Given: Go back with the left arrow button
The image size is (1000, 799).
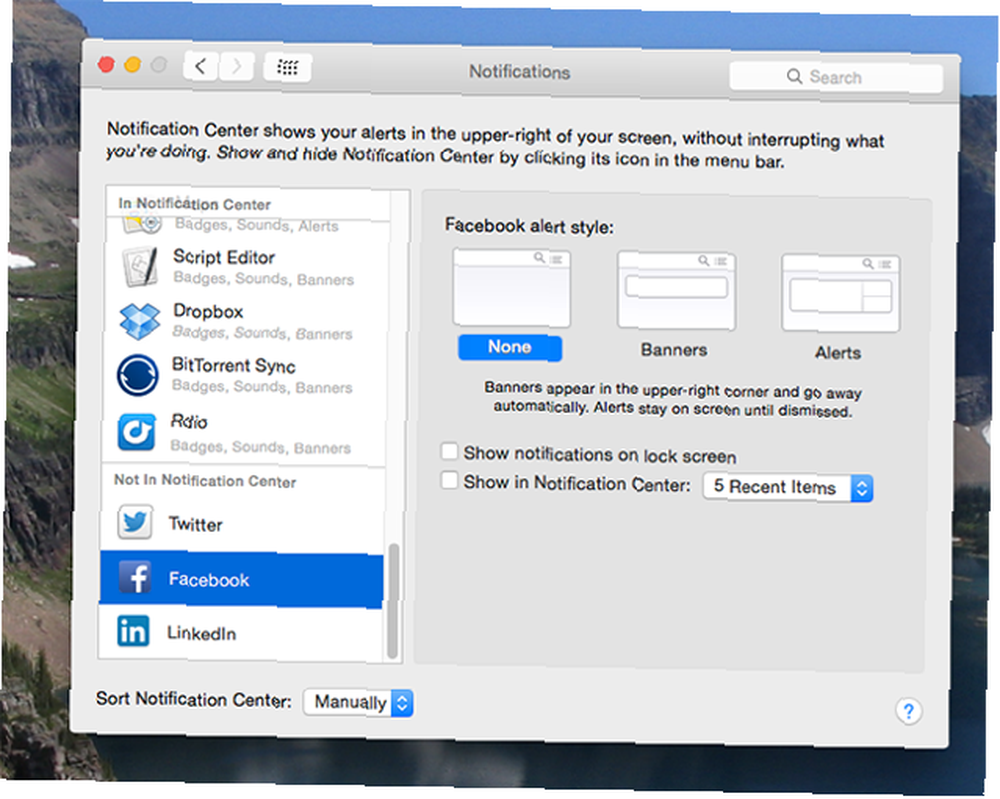Looking at the screenshot, I should (x=201, y=66).
